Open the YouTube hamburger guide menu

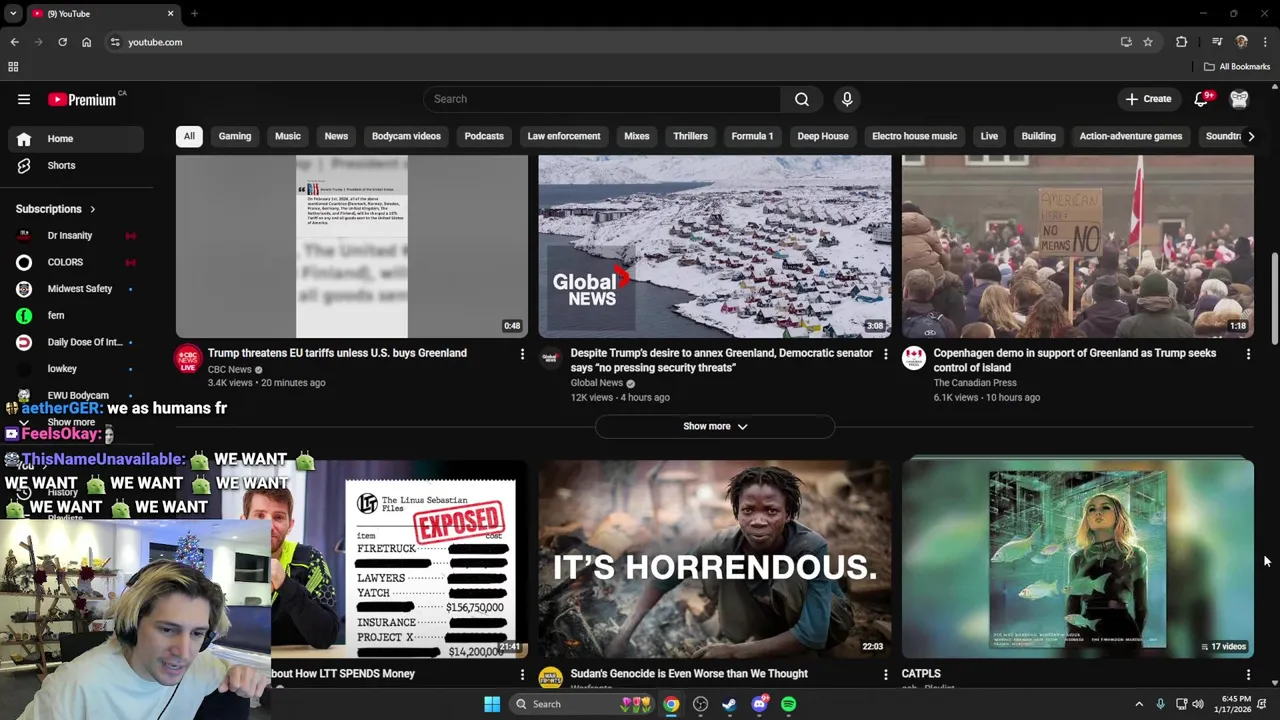pyautogui.click(x=24, y=99)
